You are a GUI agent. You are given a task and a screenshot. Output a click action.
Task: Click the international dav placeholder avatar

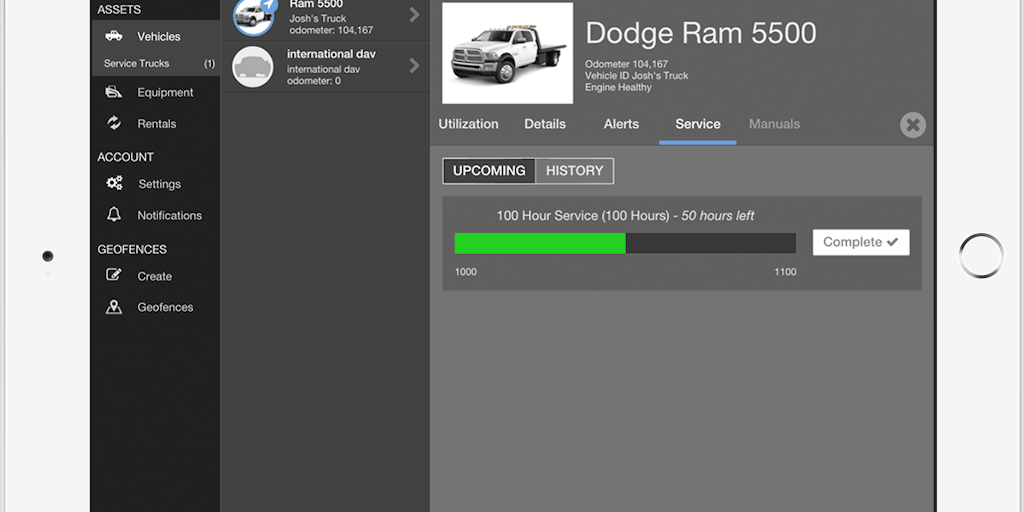[253, 67]
